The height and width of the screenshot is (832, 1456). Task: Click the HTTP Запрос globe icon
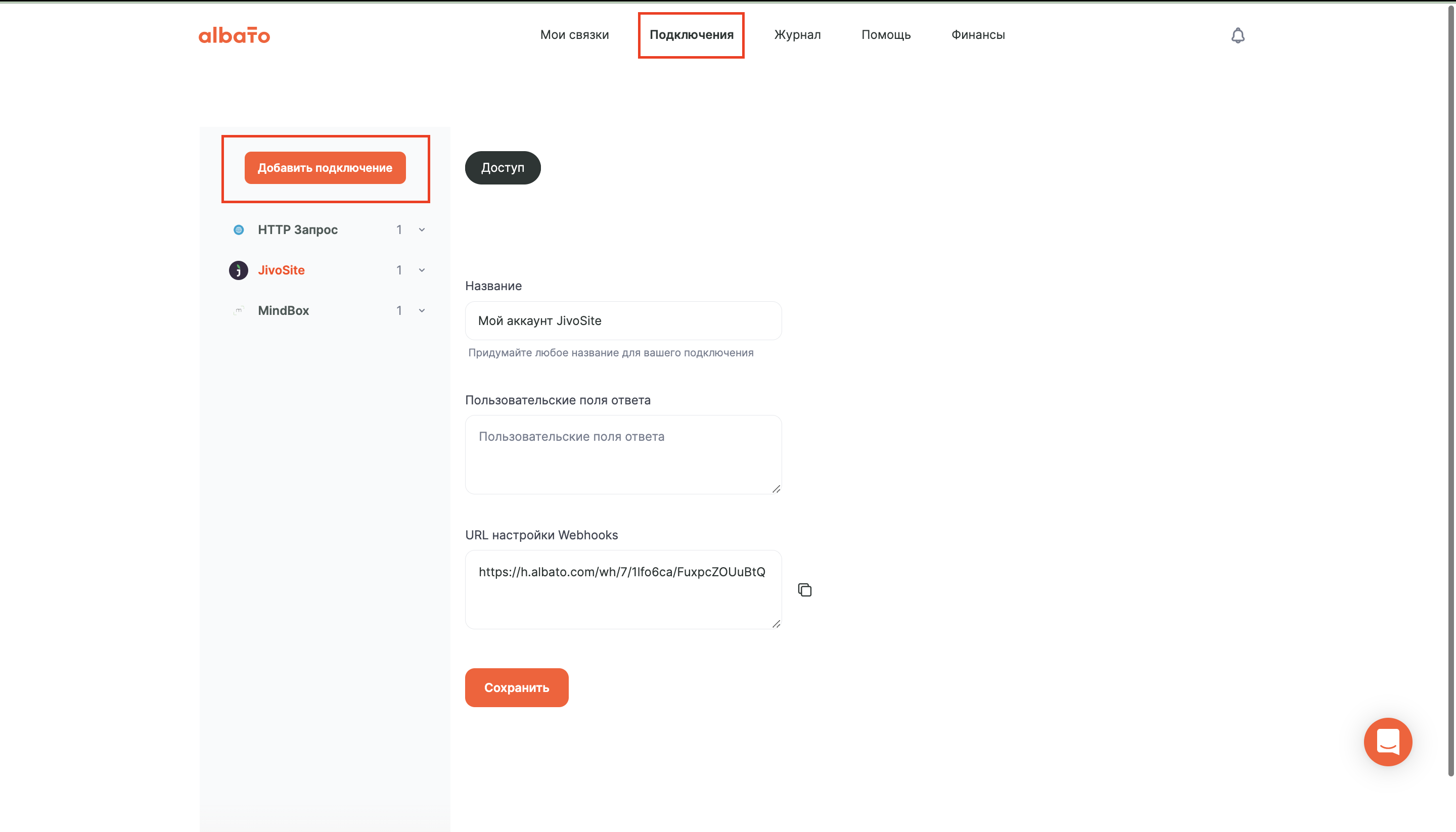point(239,229)
